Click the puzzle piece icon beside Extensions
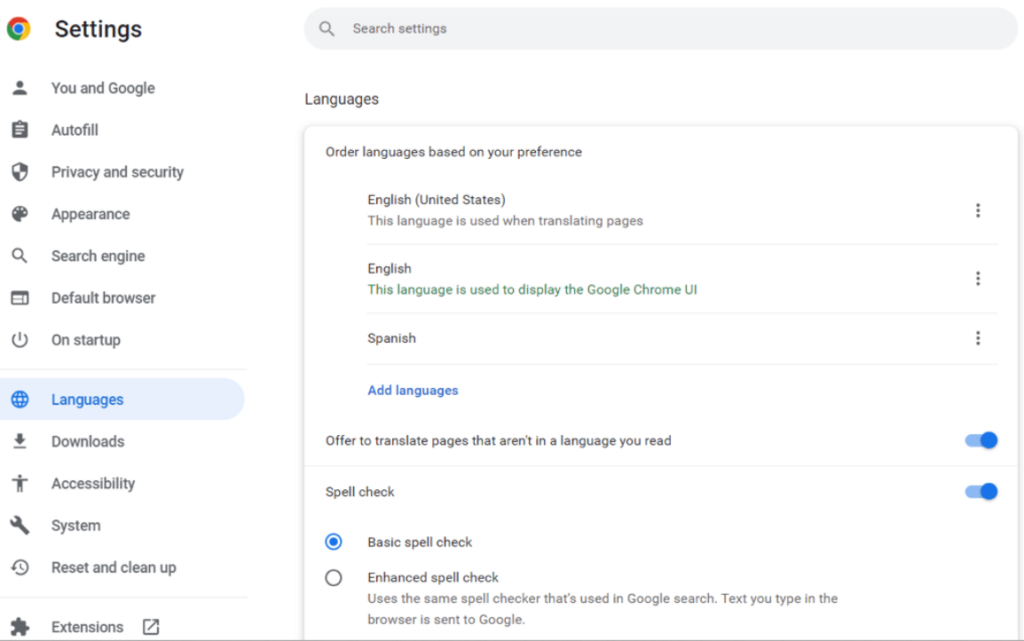Viewport: 1024px width, 641px height. (x=20, y=627)
